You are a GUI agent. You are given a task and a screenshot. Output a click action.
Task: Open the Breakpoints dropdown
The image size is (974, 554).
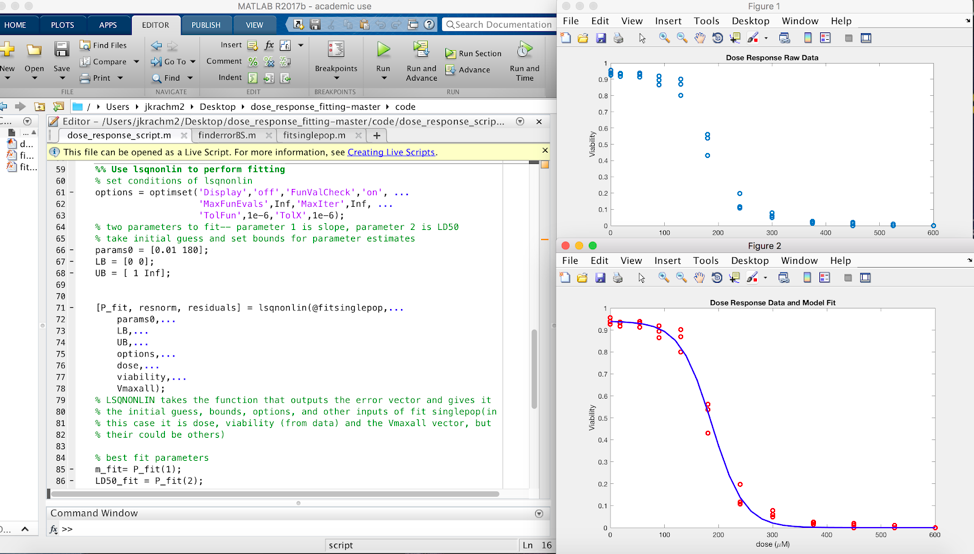[x=336, y=70]
